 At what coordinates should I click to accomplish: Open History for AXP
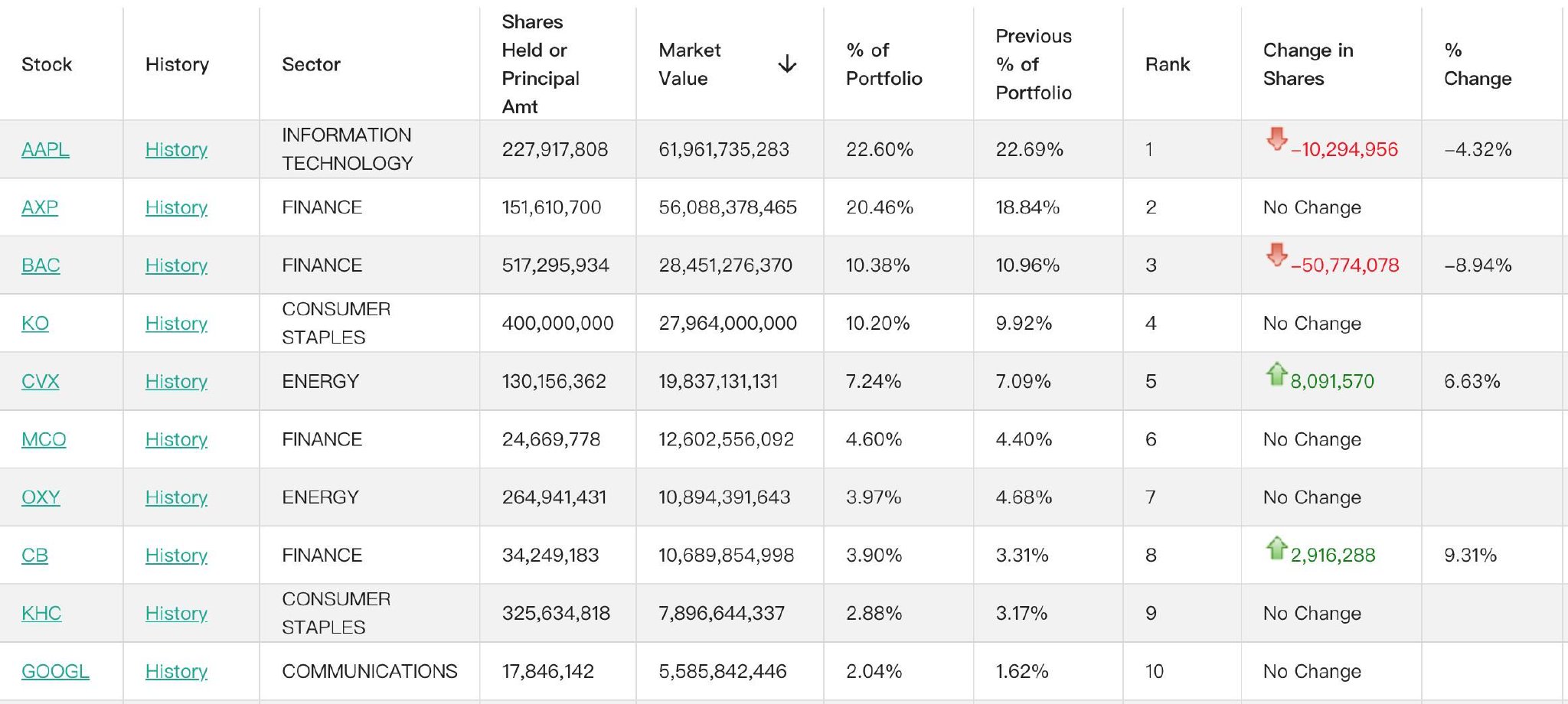point(176,207)
